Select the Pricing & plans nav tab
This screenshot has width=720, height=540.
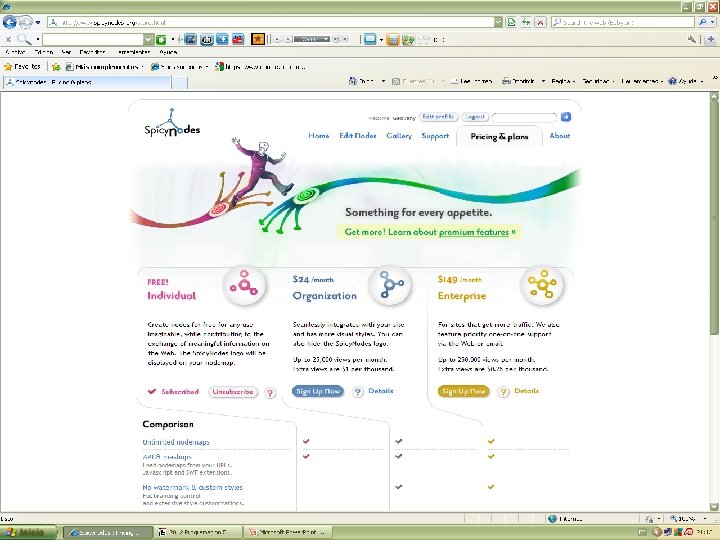pyautogui.click(x=499, y=136)
